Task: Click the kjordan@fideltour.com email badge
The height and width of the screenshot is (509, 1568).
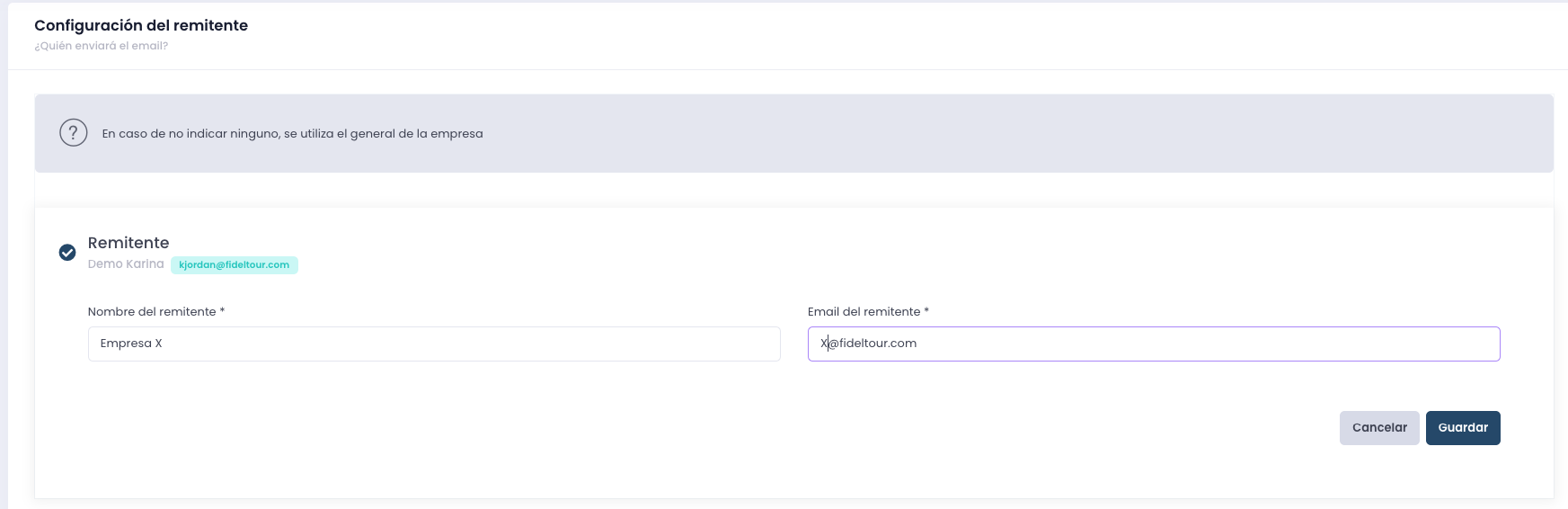Action: tap(235, 265)
